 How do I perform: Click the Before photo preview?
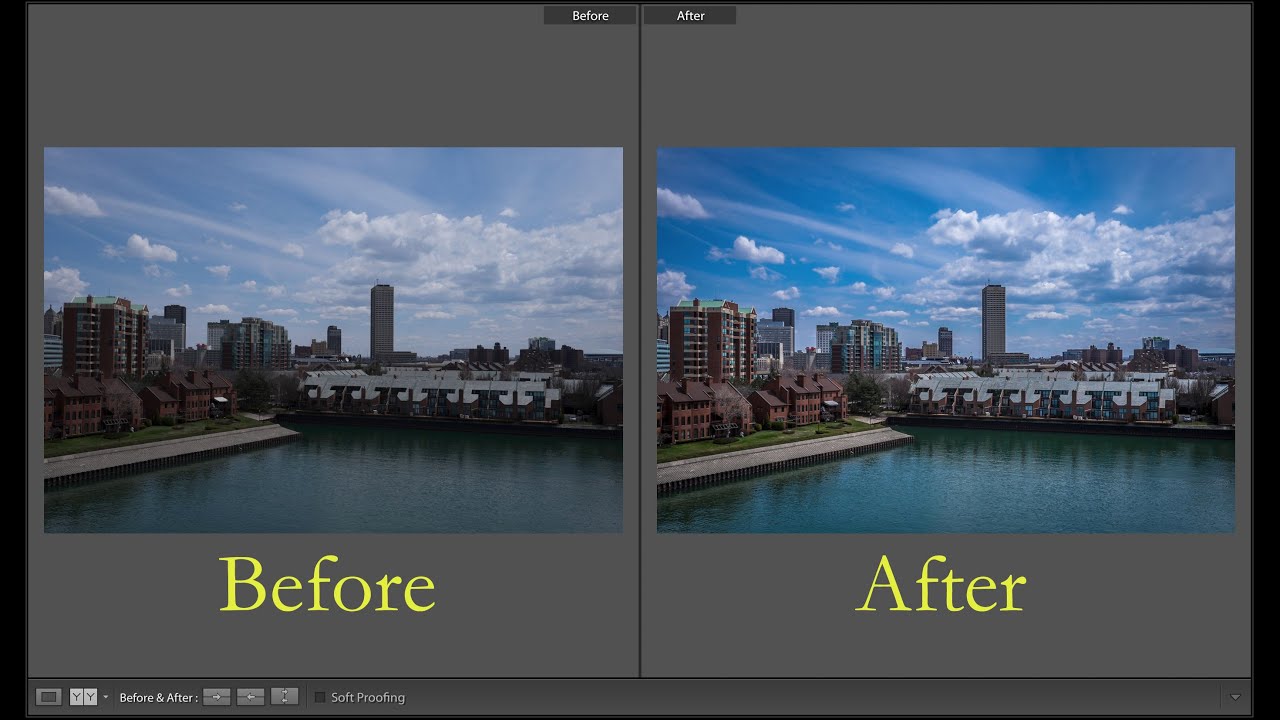pos(333,340)
